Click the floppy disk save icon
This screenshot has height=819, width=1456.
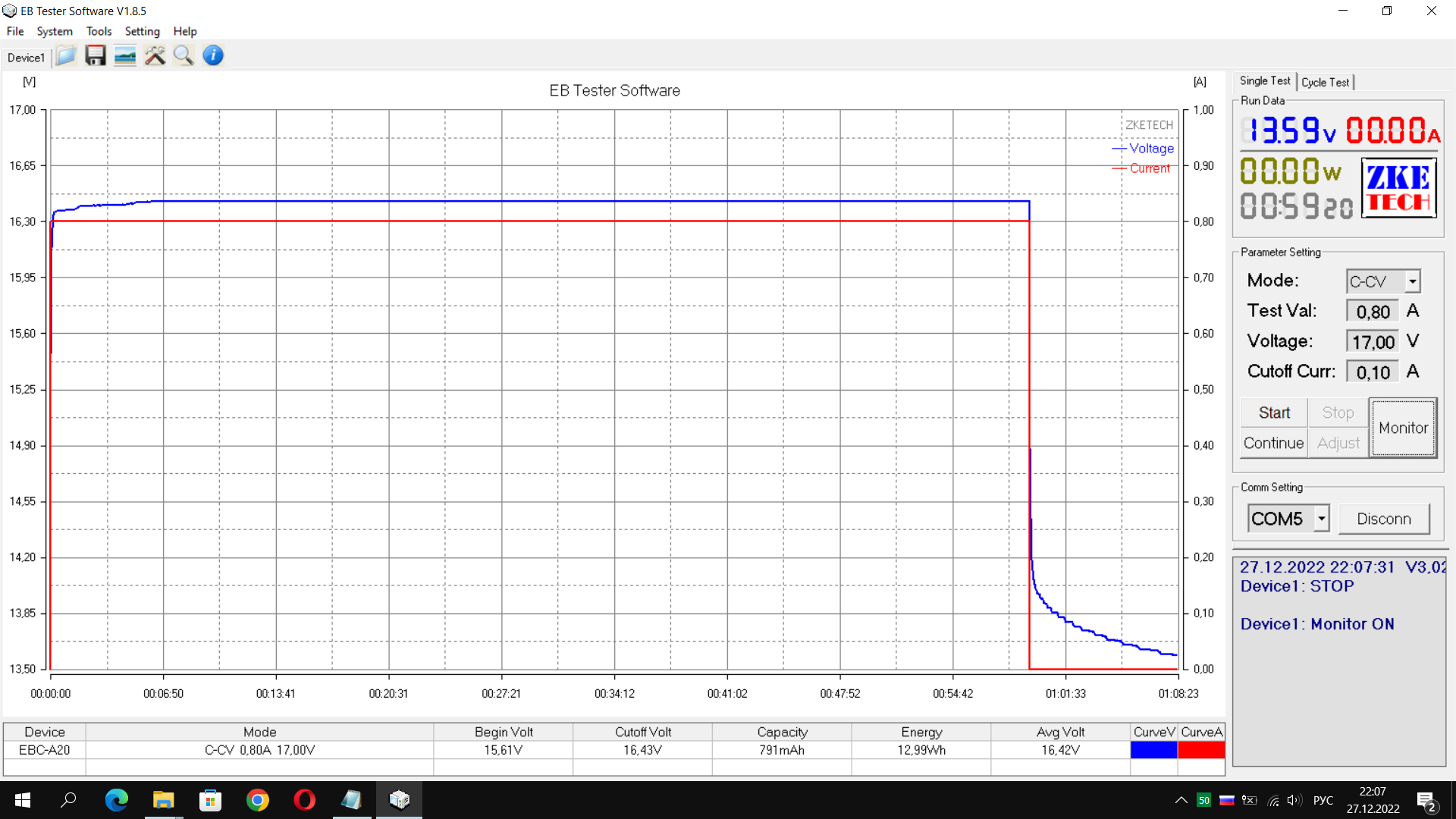coord(96,55)
